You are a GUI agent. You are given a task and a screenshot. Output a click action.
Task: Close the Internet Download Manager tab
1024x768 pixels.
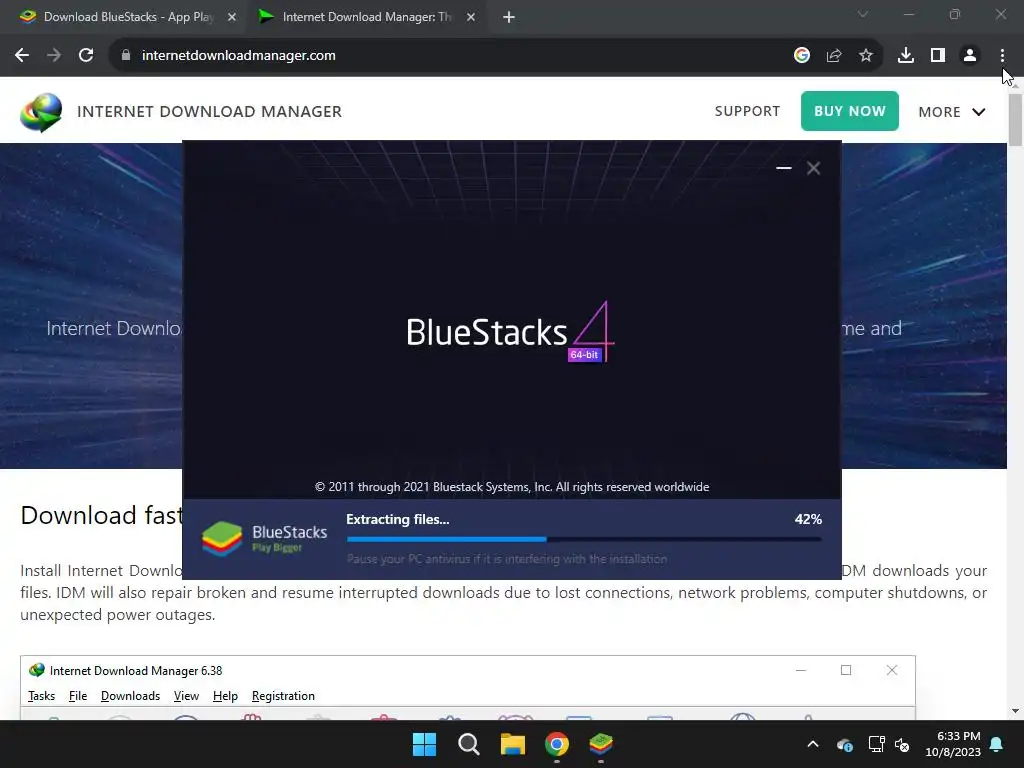(x=471, y=17)
